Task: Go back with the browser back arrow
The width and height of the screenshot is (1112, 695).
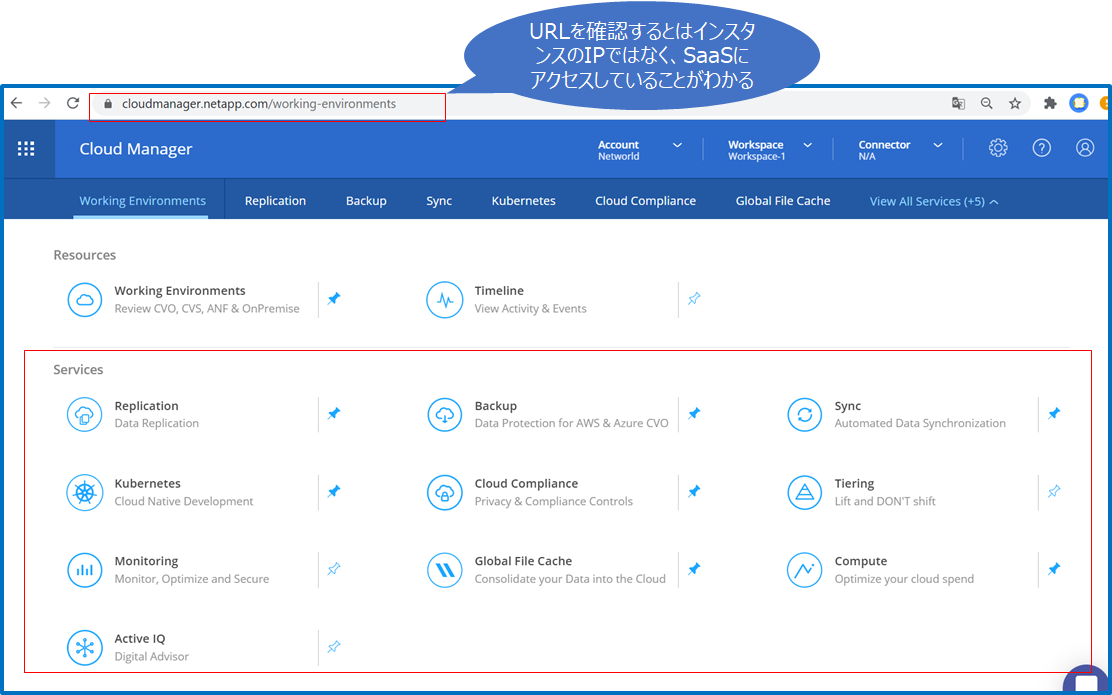Action: pyautogui.click(x=16, y=104)
